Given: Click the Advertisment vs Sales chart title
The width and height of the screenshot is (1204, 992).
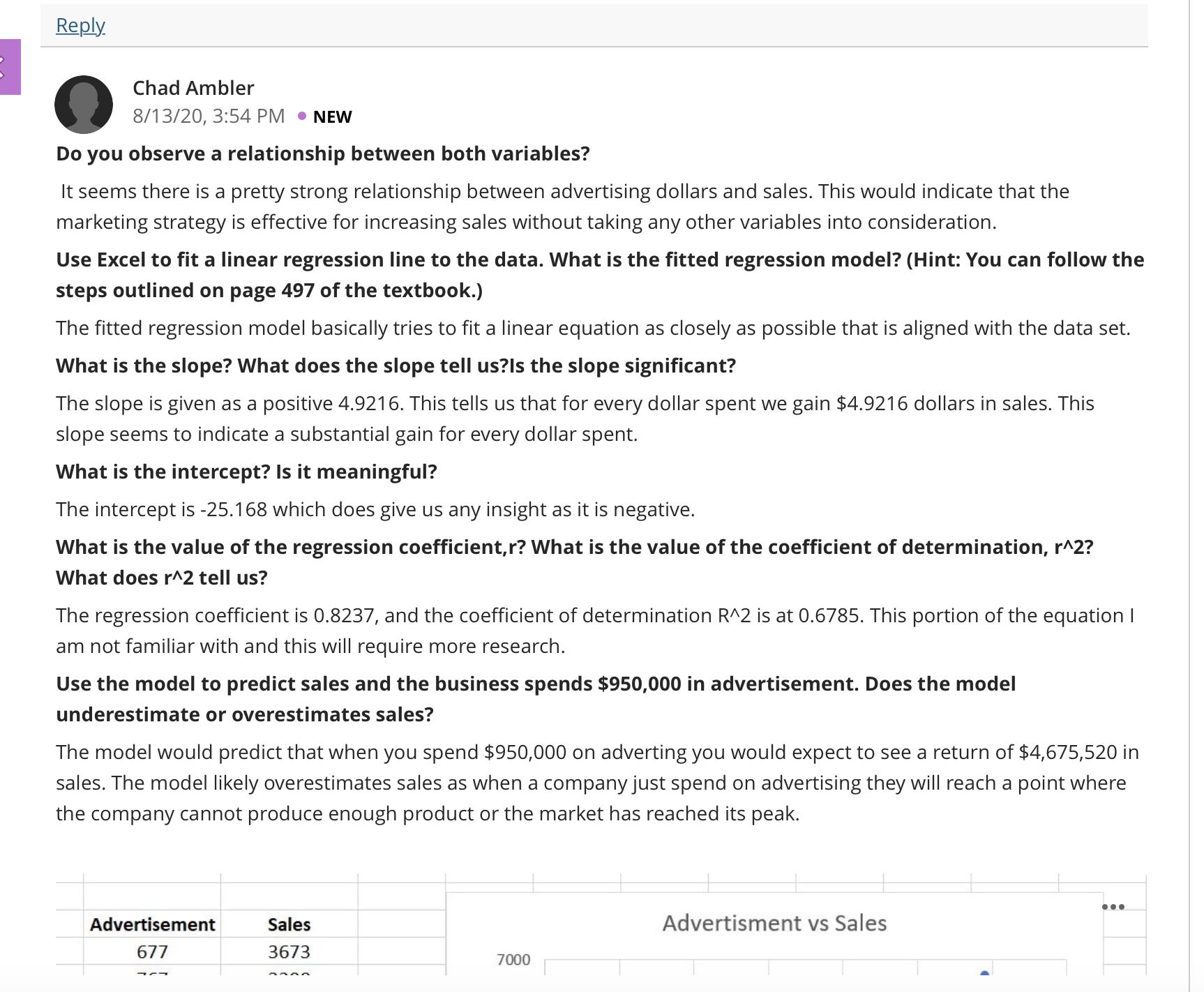Looking at the screenshot, I should click(774, 923).
